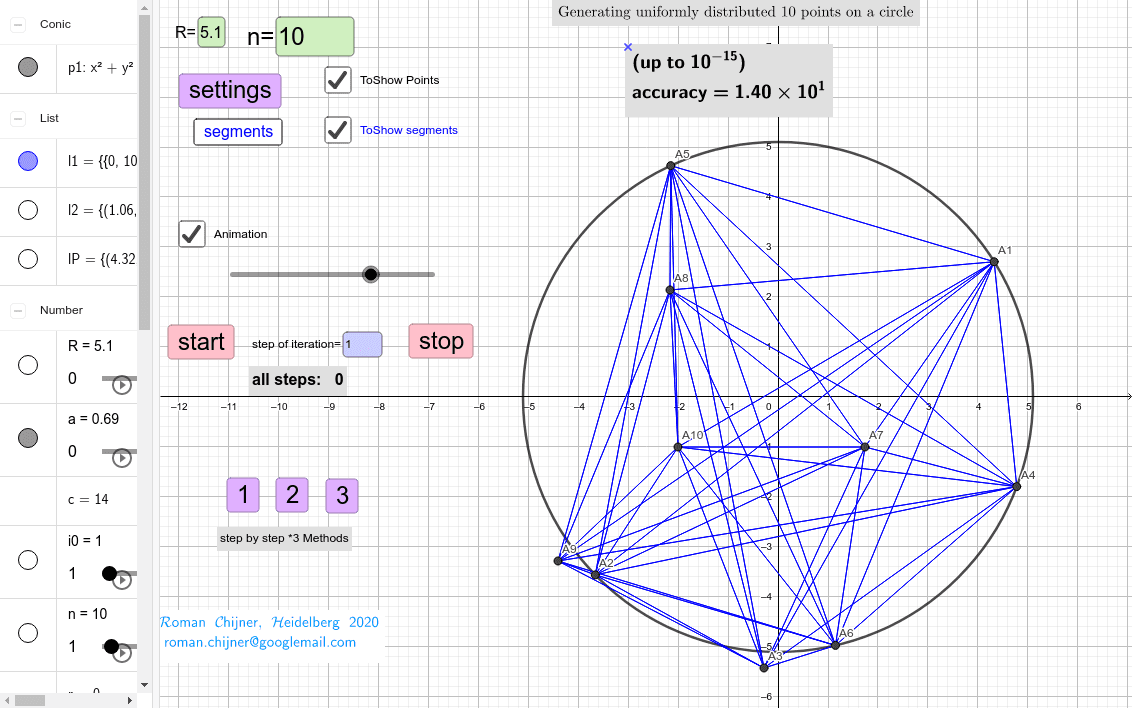Toggle visibility circle of point list IP

pyautogui.click(x=29, y=259)
